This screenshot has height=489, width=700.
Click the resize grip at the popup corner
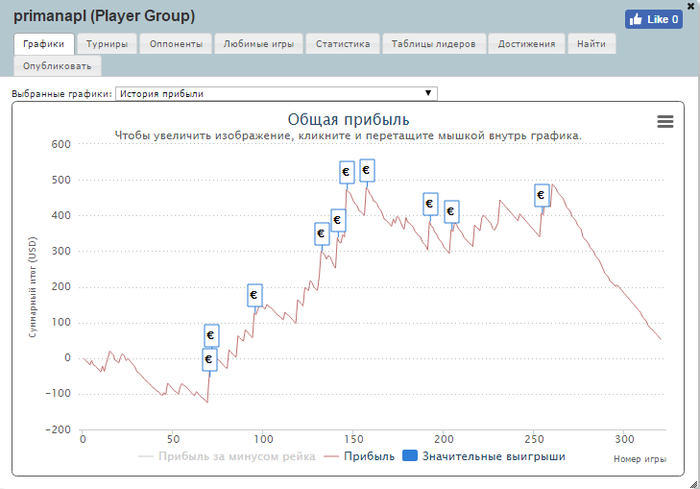coord(694,484)
